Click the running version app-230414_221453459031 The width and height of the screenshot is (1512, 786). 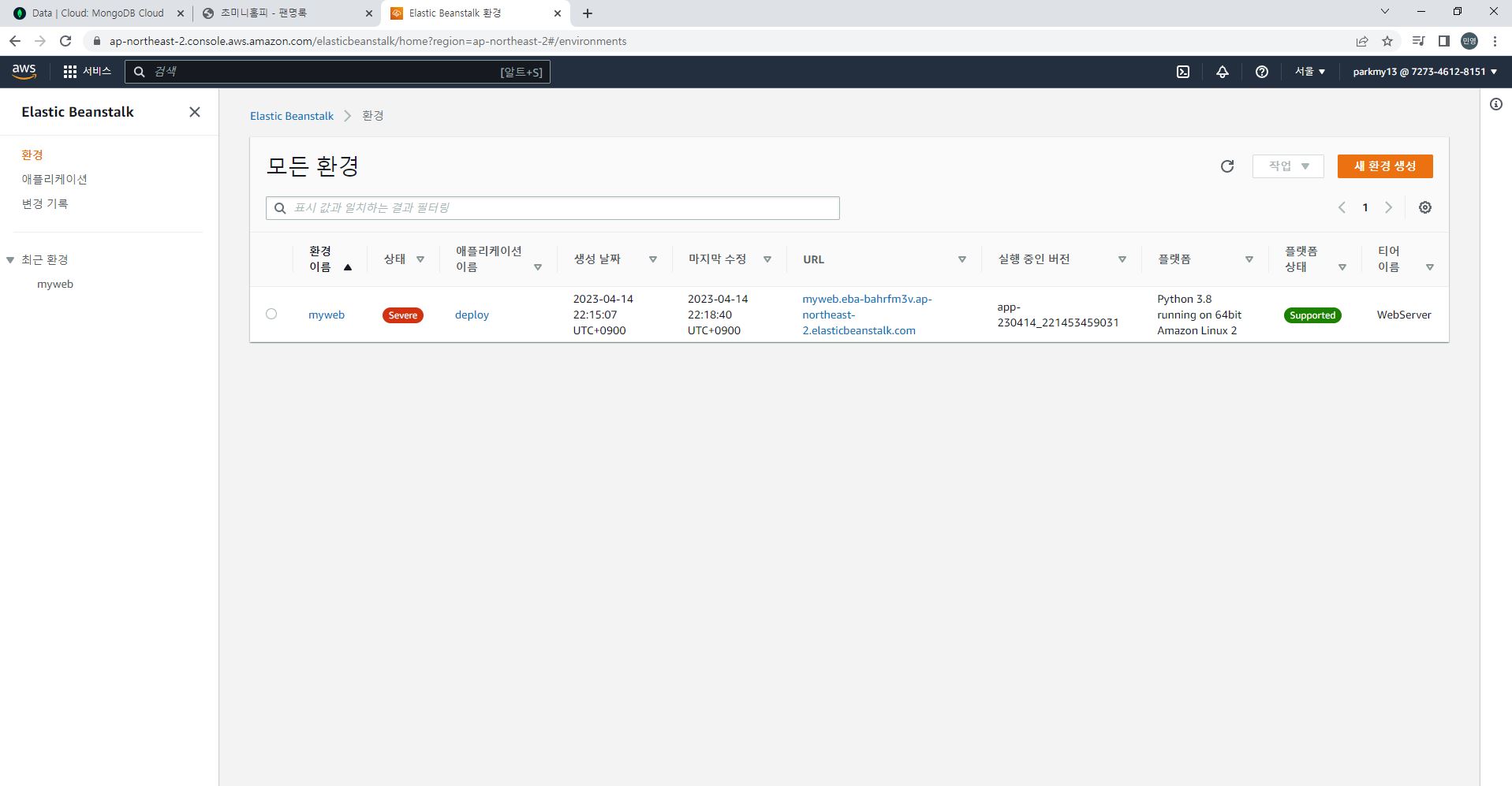[x=1058, y=315]
